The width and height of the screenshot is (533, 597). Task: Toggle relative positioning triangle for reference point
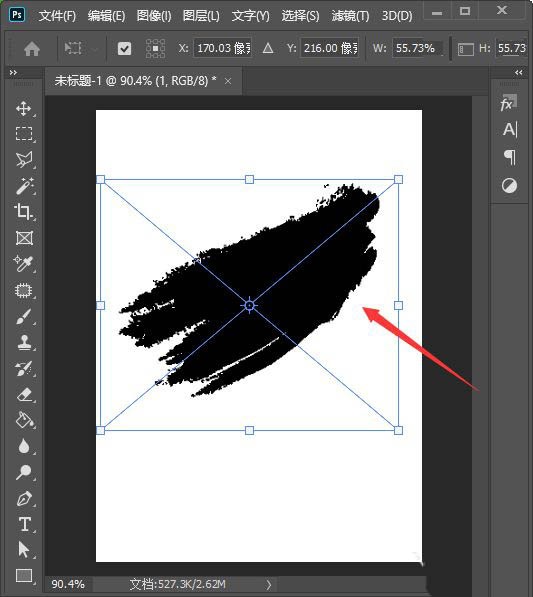(x=268, y=48)
